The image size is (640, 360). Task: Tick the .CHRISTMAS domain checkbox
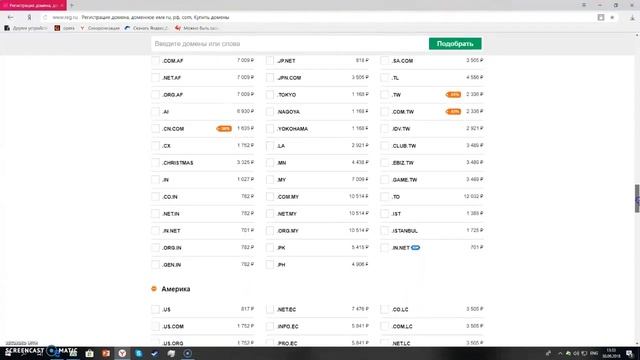[x=156, y=163]
